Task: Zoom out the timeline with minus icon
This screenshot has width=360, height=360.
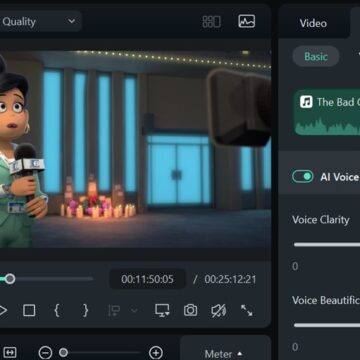Action: coord(45,352)
